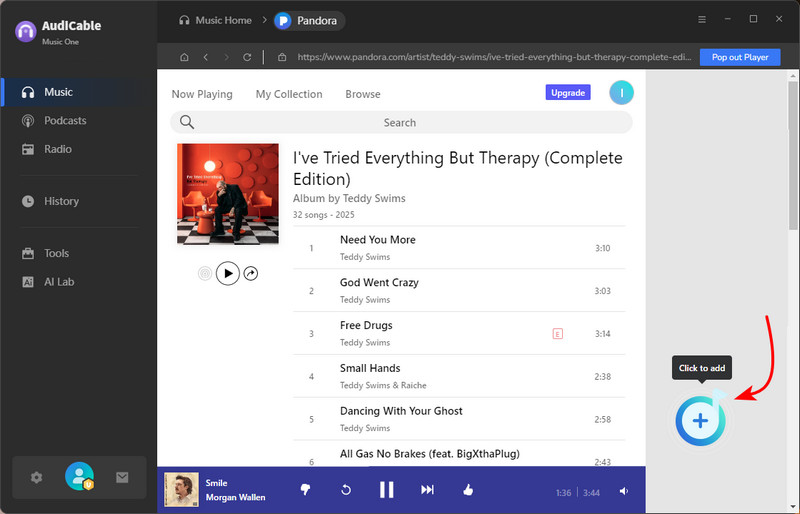This screenshot has height=514, width=800.
Task: Click now playing Smile album thumbnail
Action: pos(182,490)
